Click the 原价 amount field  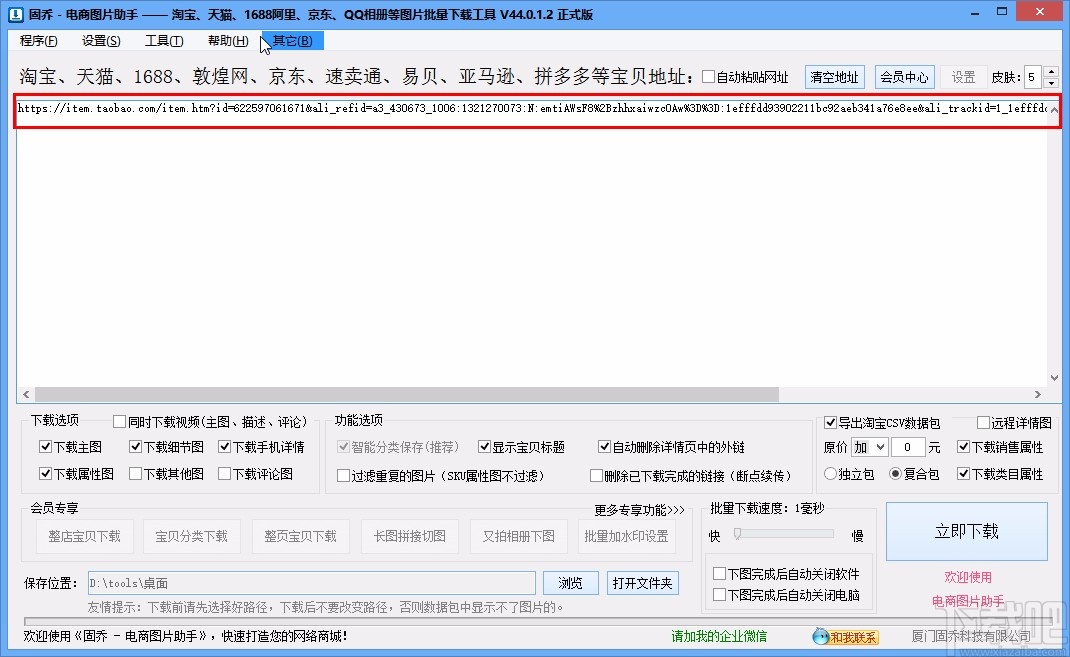click(908, 448)
